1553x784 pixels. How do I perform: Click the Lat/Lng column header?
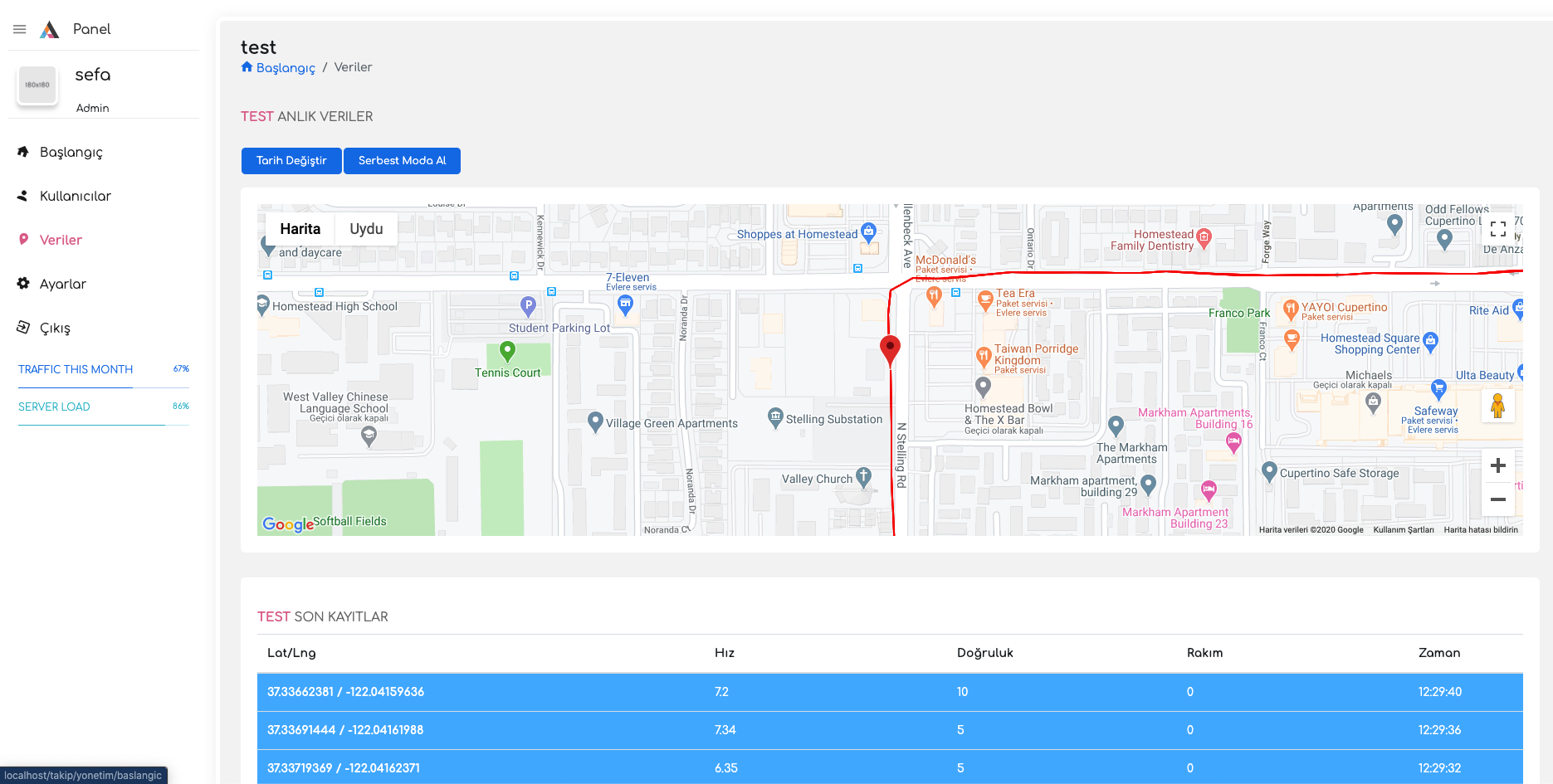click(x=291, y=653)
